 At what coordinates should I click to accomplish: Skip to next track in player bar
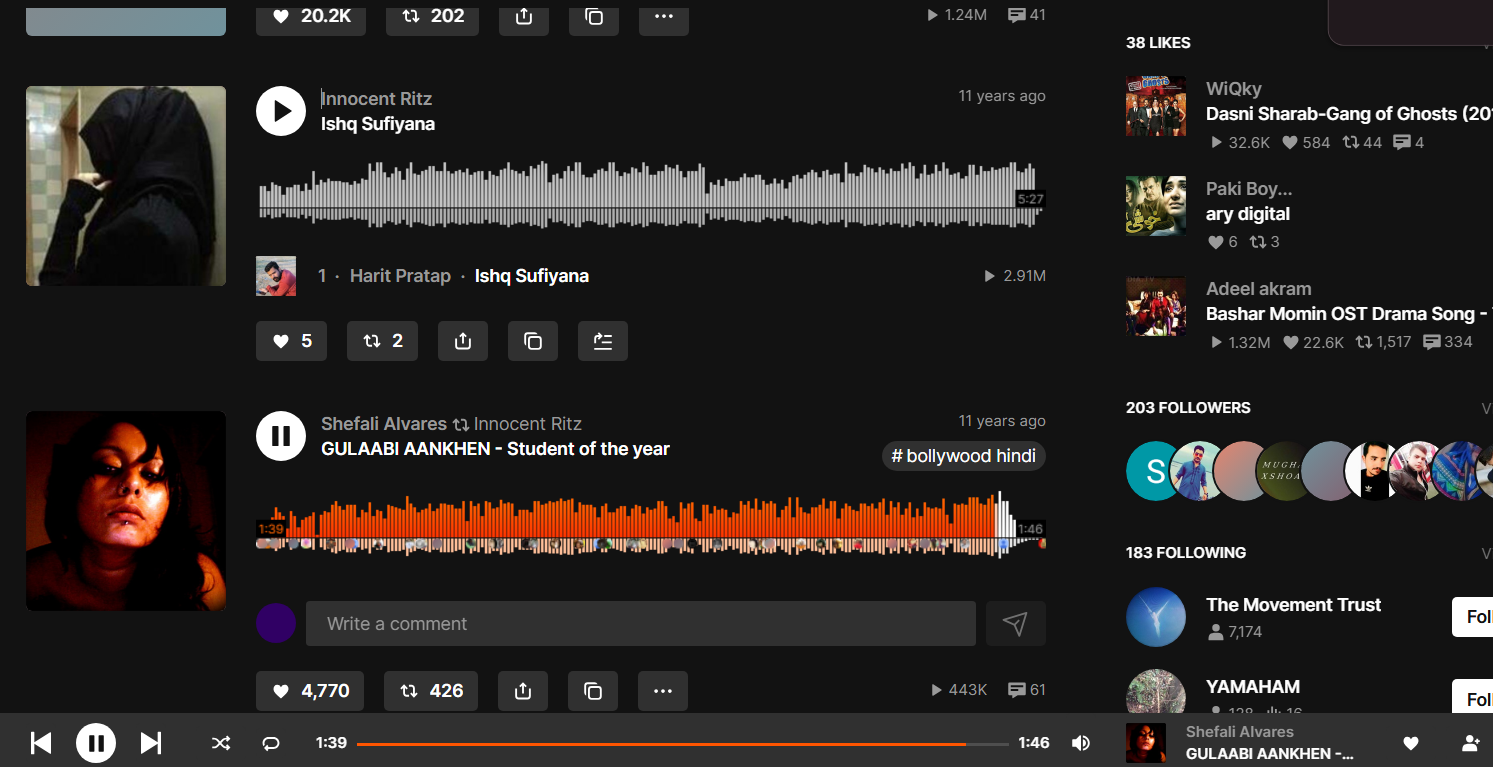click(x=151, y=743)
